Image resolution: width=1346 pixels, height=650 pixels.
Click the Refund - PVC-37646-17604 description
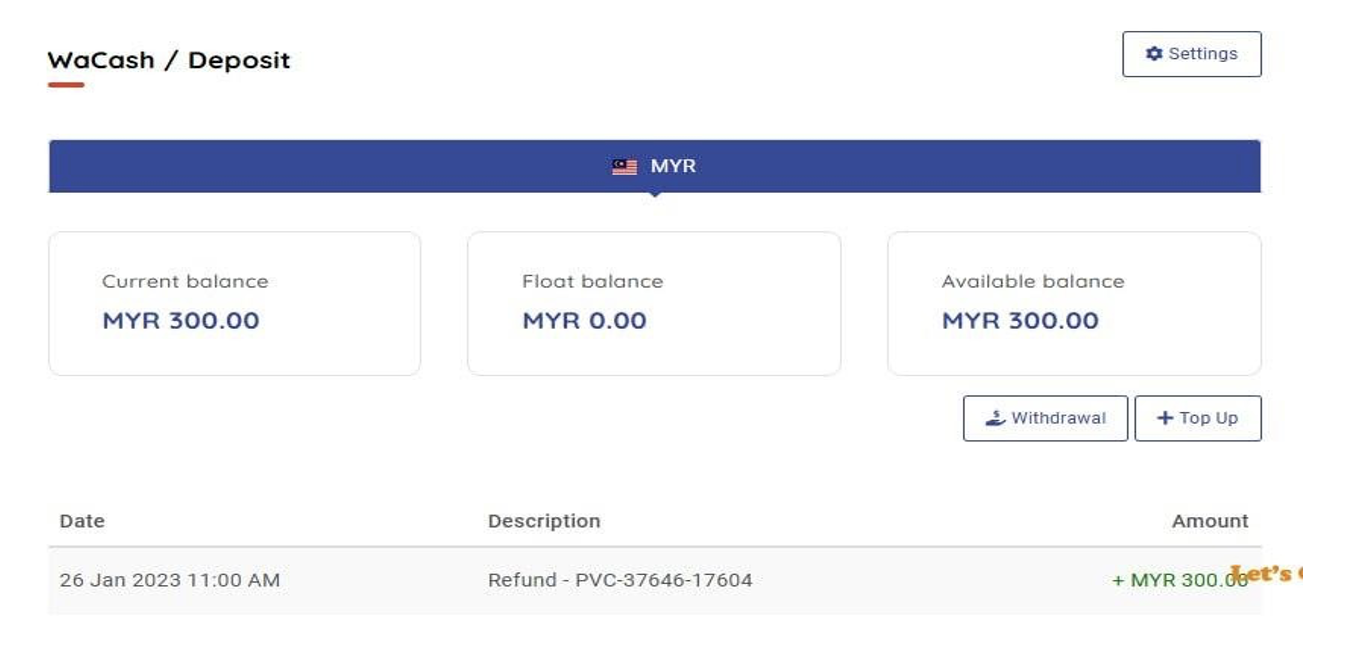620,580
